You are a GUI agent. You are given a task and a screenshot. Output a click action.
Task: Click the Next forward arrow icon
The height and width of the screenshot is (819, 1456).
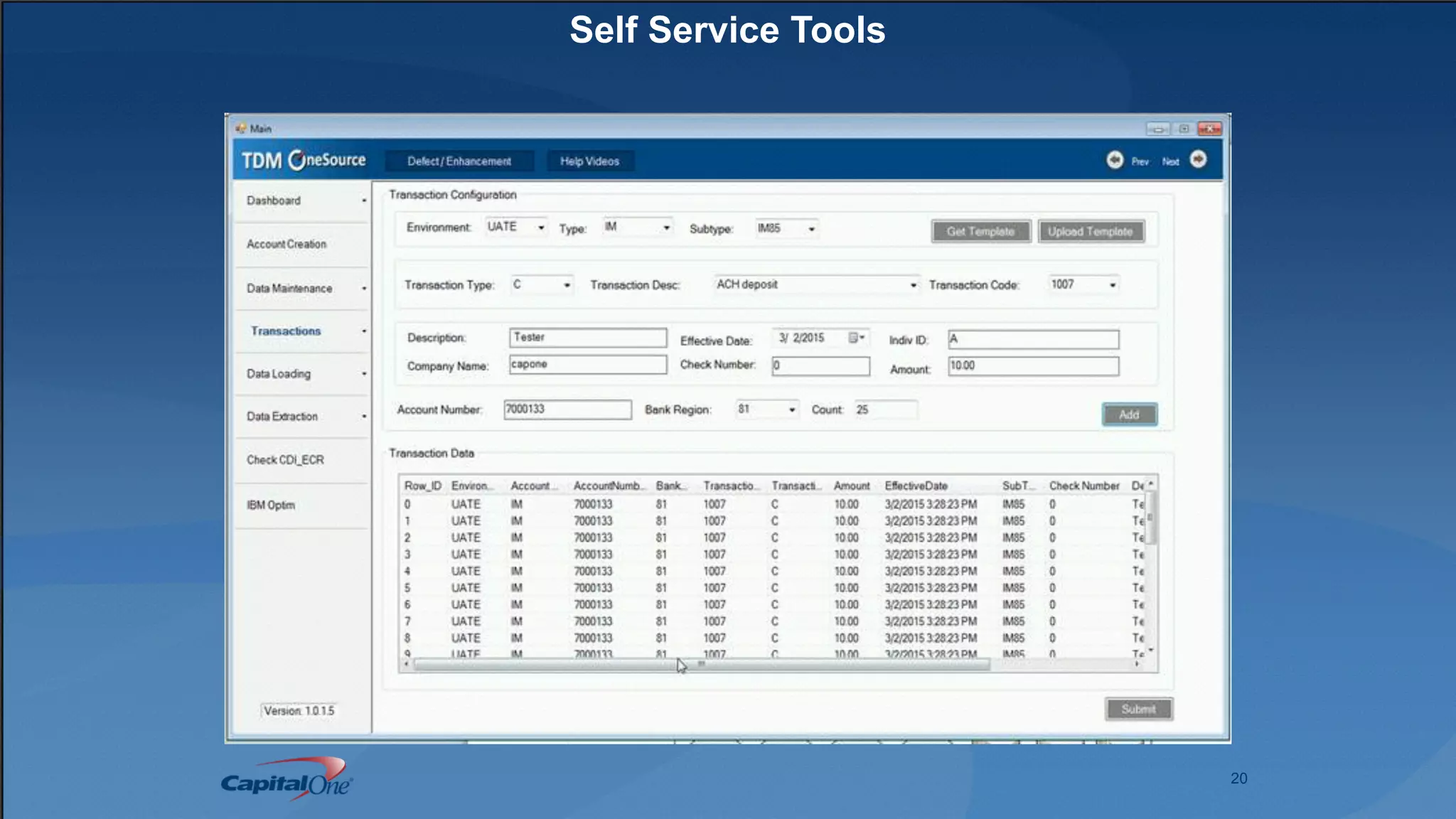[1198, 159]
